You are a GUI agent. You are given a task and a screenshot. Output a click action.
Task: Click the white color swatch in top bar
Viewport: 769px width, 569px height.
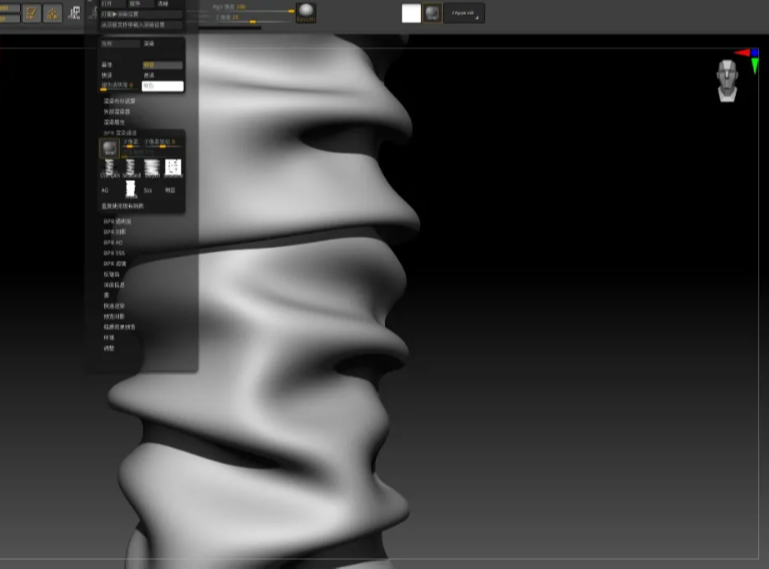[x=411, y=13]
